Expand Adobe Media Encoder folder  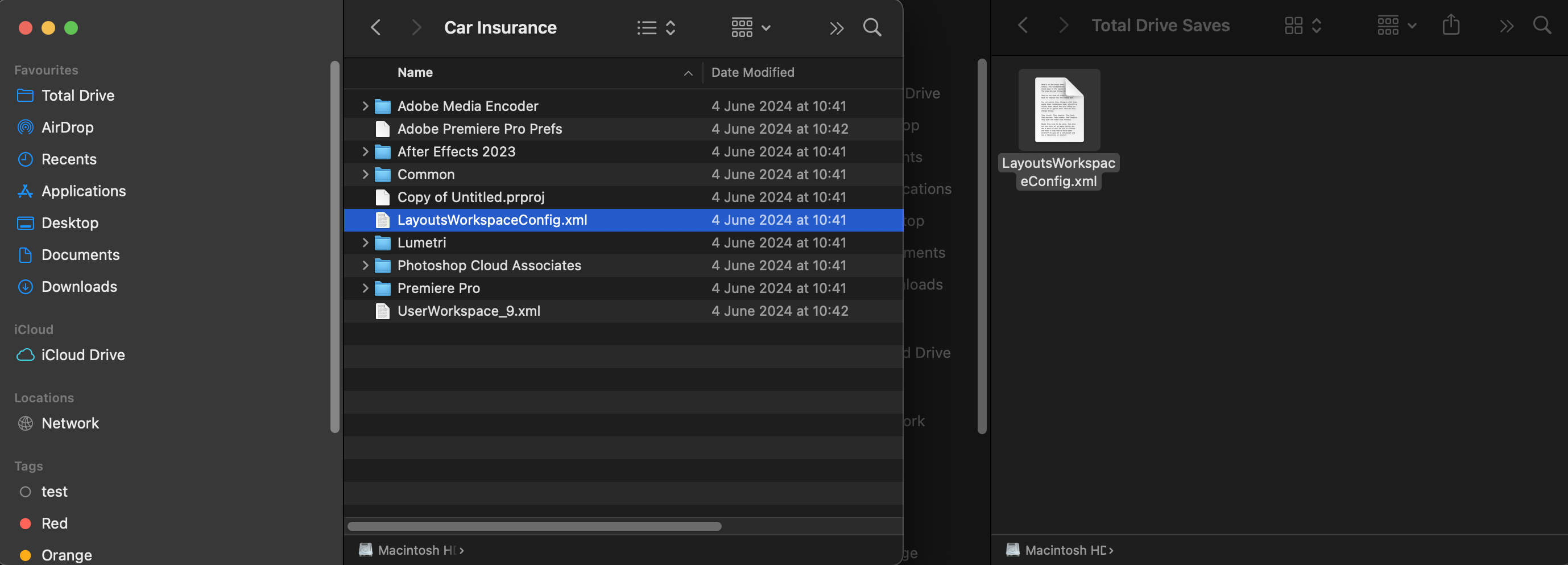coord(365,106)
